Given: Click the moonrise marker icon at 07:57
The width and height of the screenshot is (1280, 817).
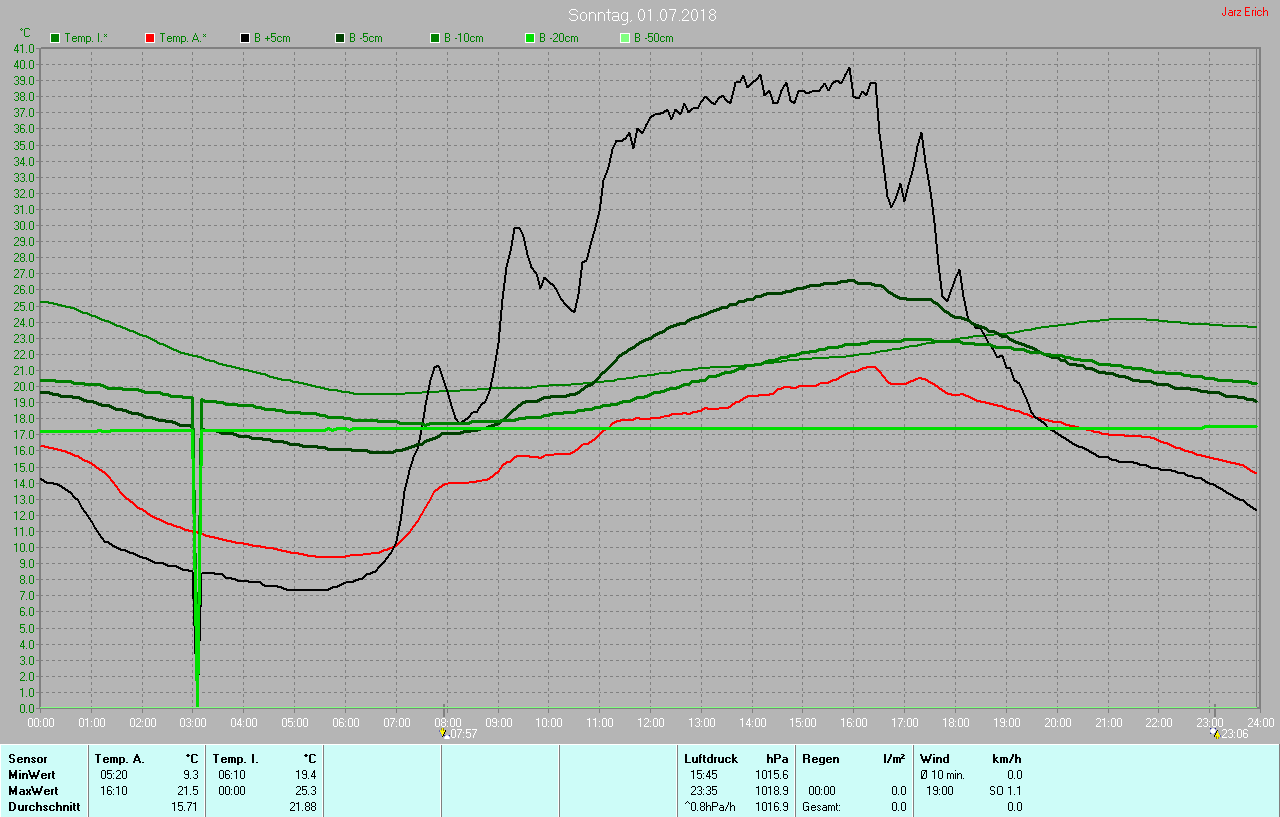Looking at the screenshot, I should [x=443, y=733].
